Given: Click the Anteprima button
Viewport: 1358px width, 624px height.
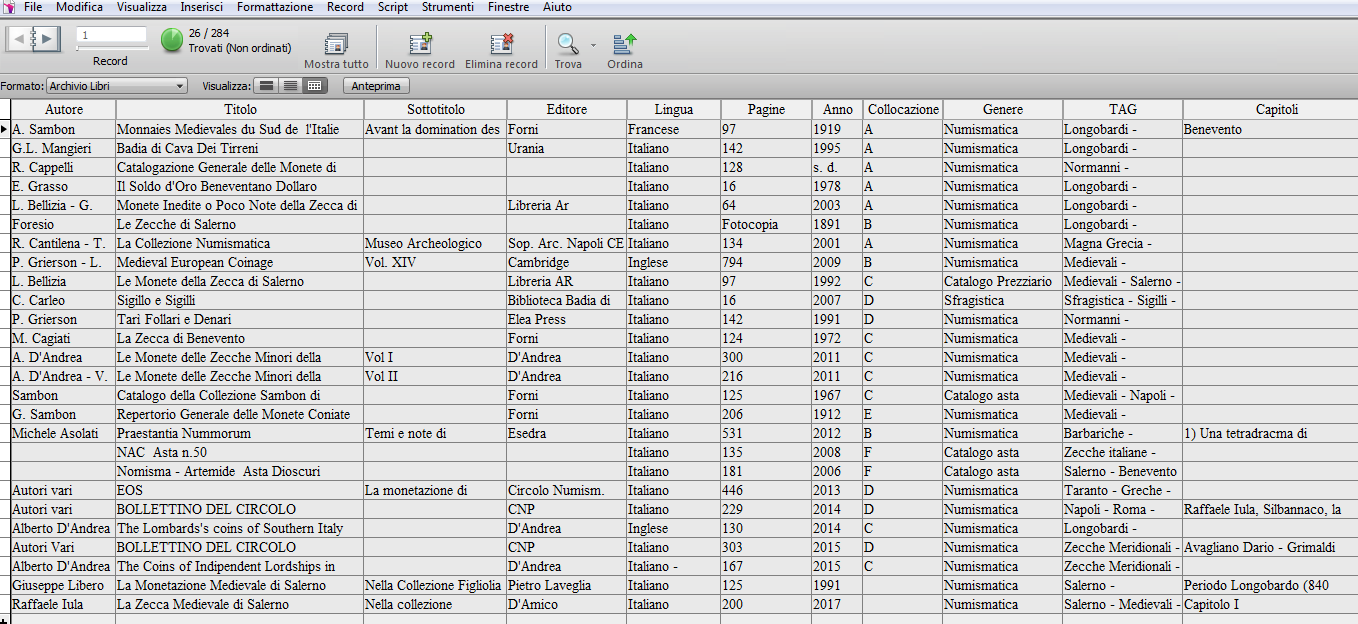Looking at the screenshot, I should (377, 86).
